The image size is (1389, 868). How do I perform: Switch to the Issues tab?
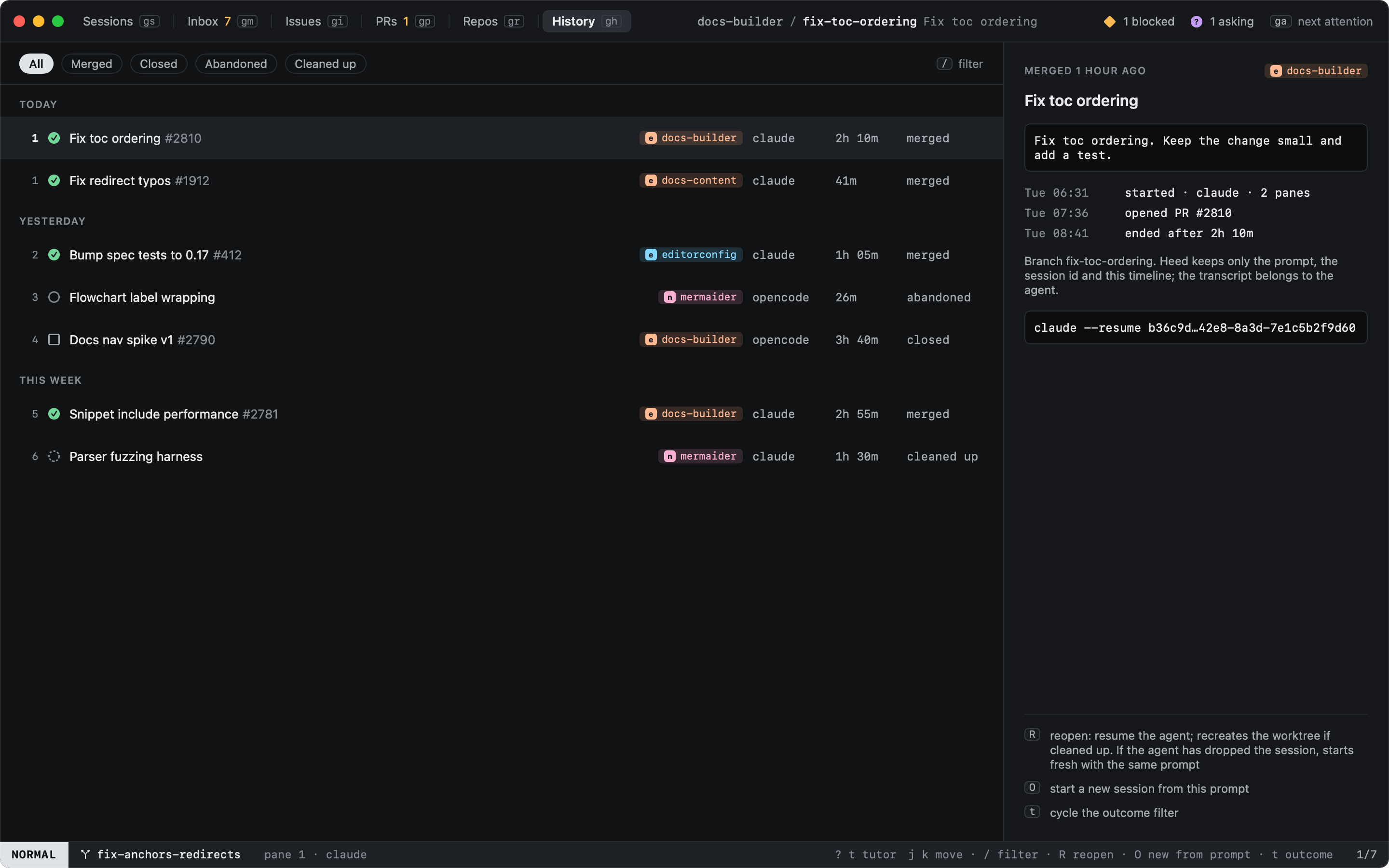point(316,21)
